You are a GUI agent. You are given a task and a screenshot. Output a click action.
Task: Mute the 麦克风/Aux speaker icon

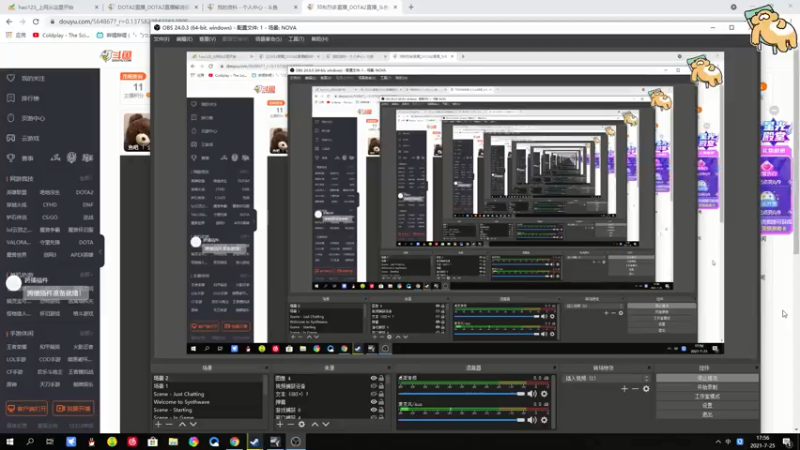[x=532, y=420]
